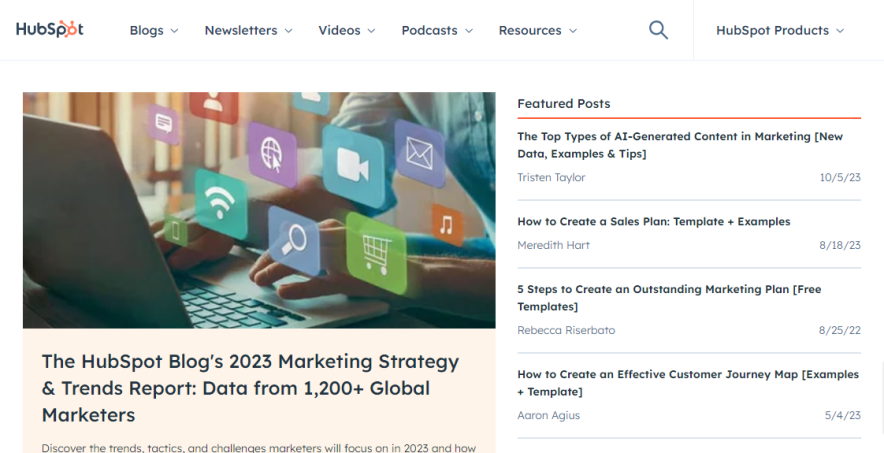884x453 pixels.
Task: View author Meredith Hart
Action: click(x=554, y=246)
